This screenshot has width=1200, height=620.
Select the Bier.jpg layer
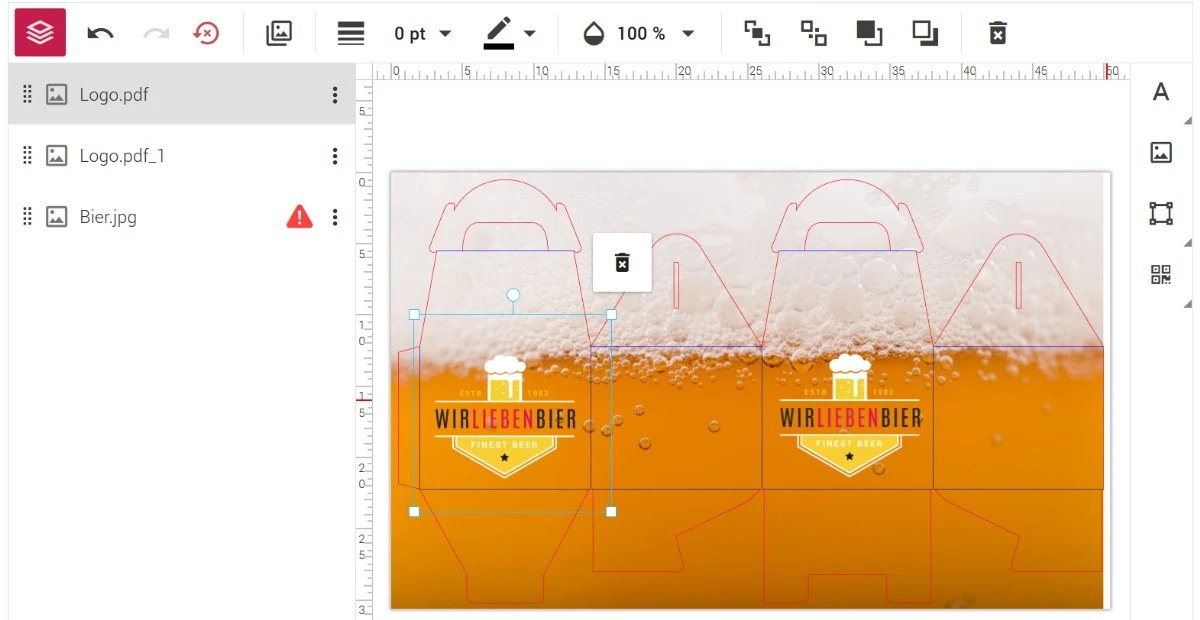pyautogui.click(x=182, y=217)
